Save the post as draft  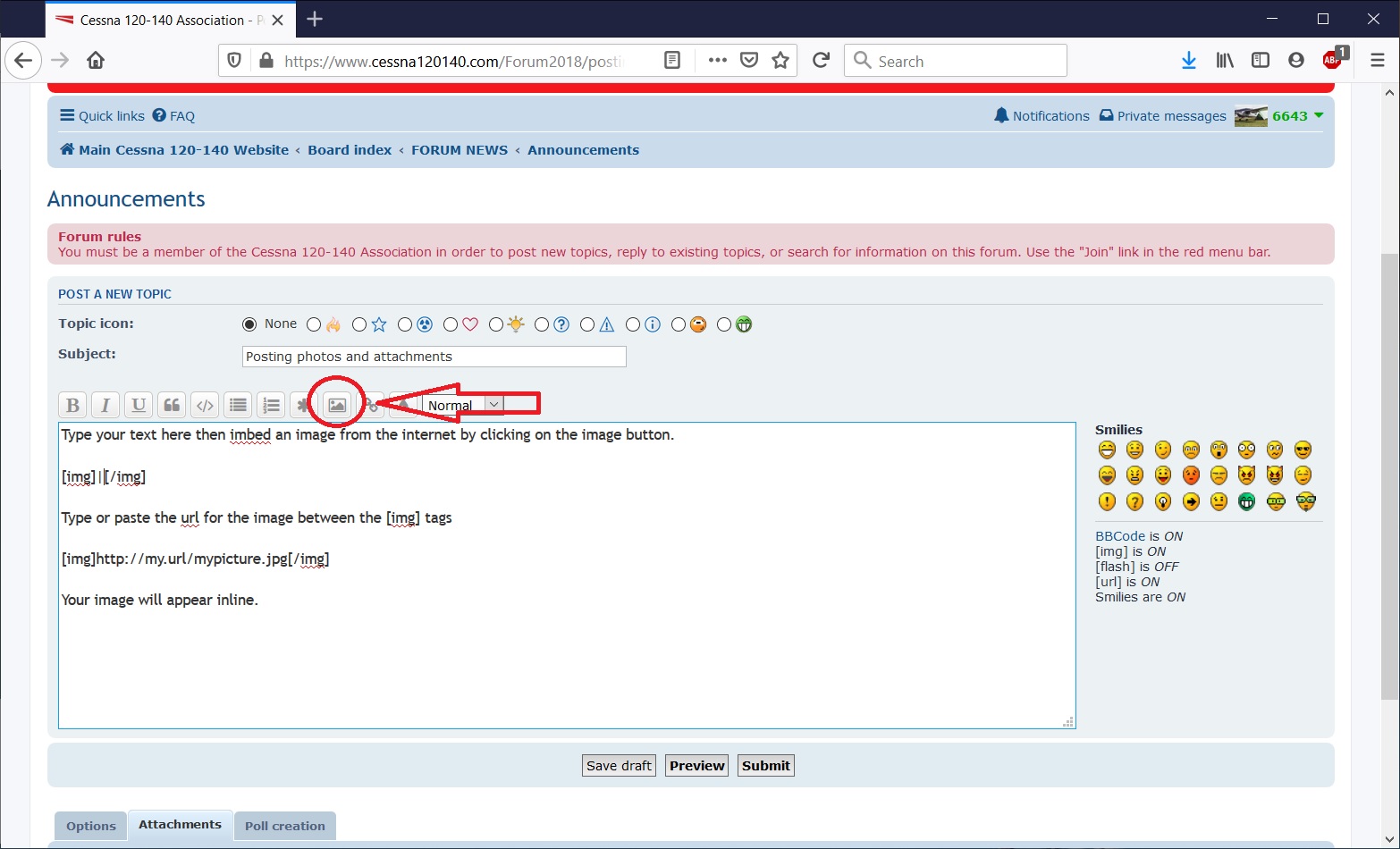coord(620,766)
